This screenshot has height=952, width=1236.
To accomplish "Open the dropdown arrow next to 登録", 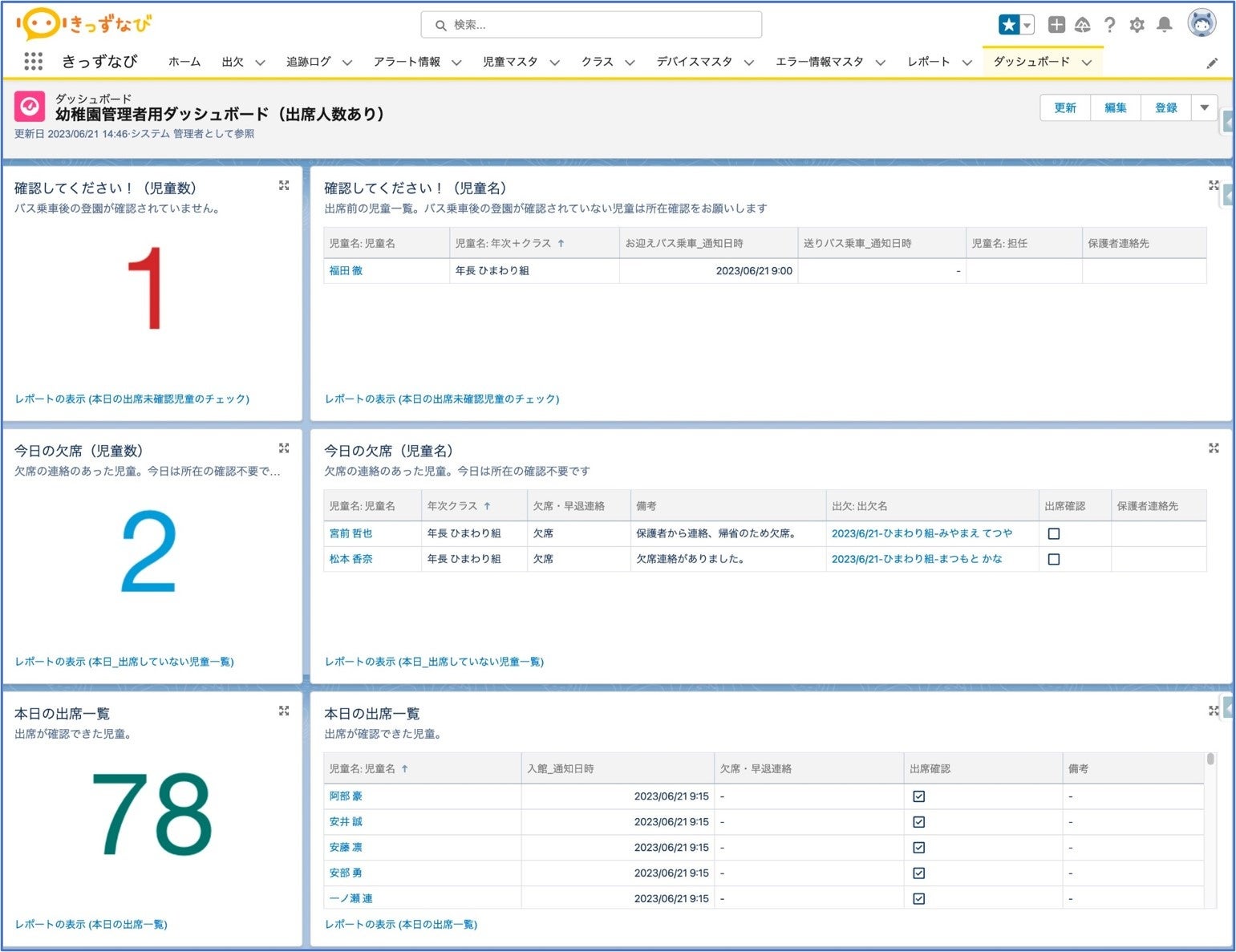I will click(x=1204, y=107).
